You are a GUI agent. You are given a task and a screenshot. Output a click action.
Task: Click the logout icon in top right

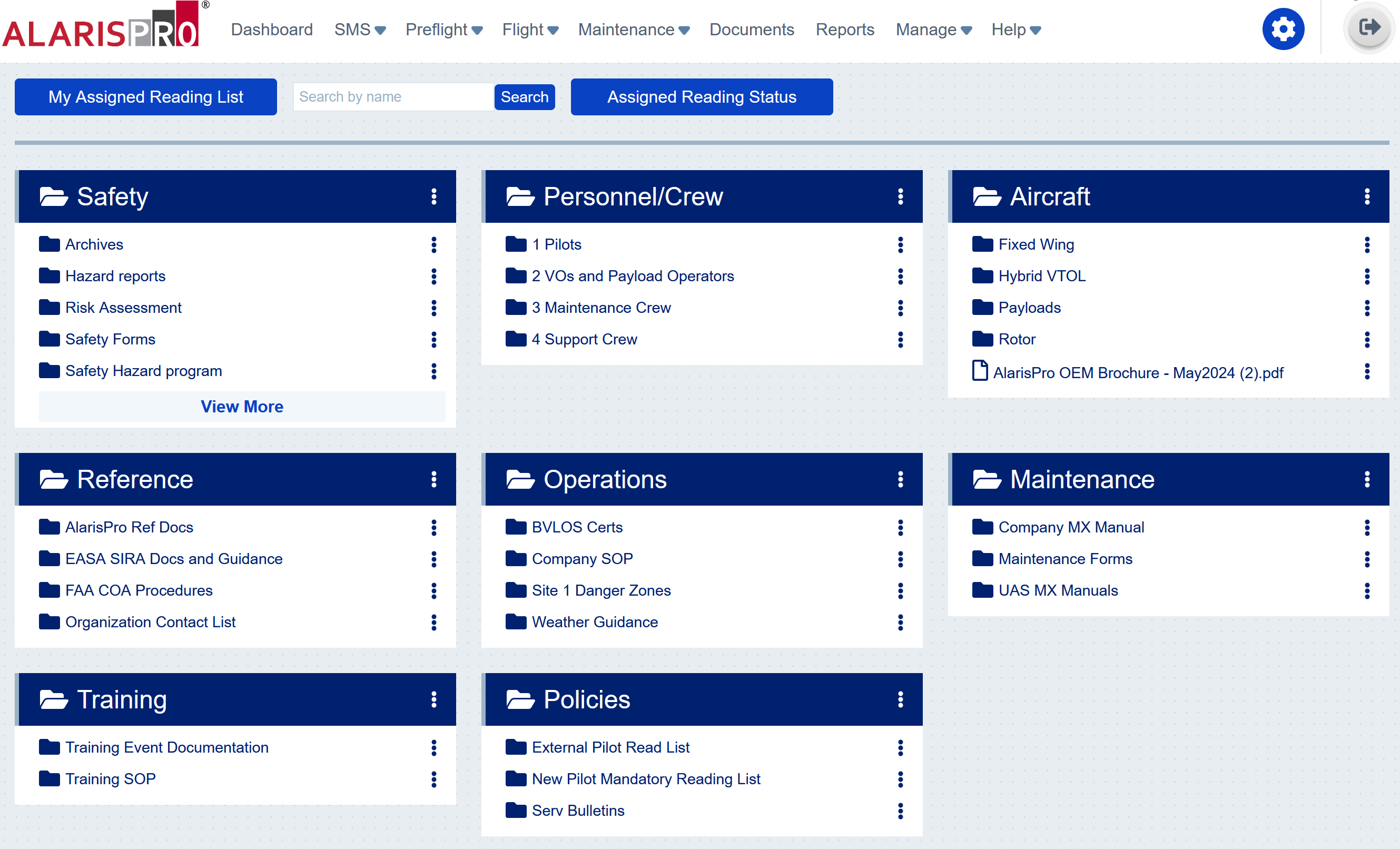[x=1368, y=27]
